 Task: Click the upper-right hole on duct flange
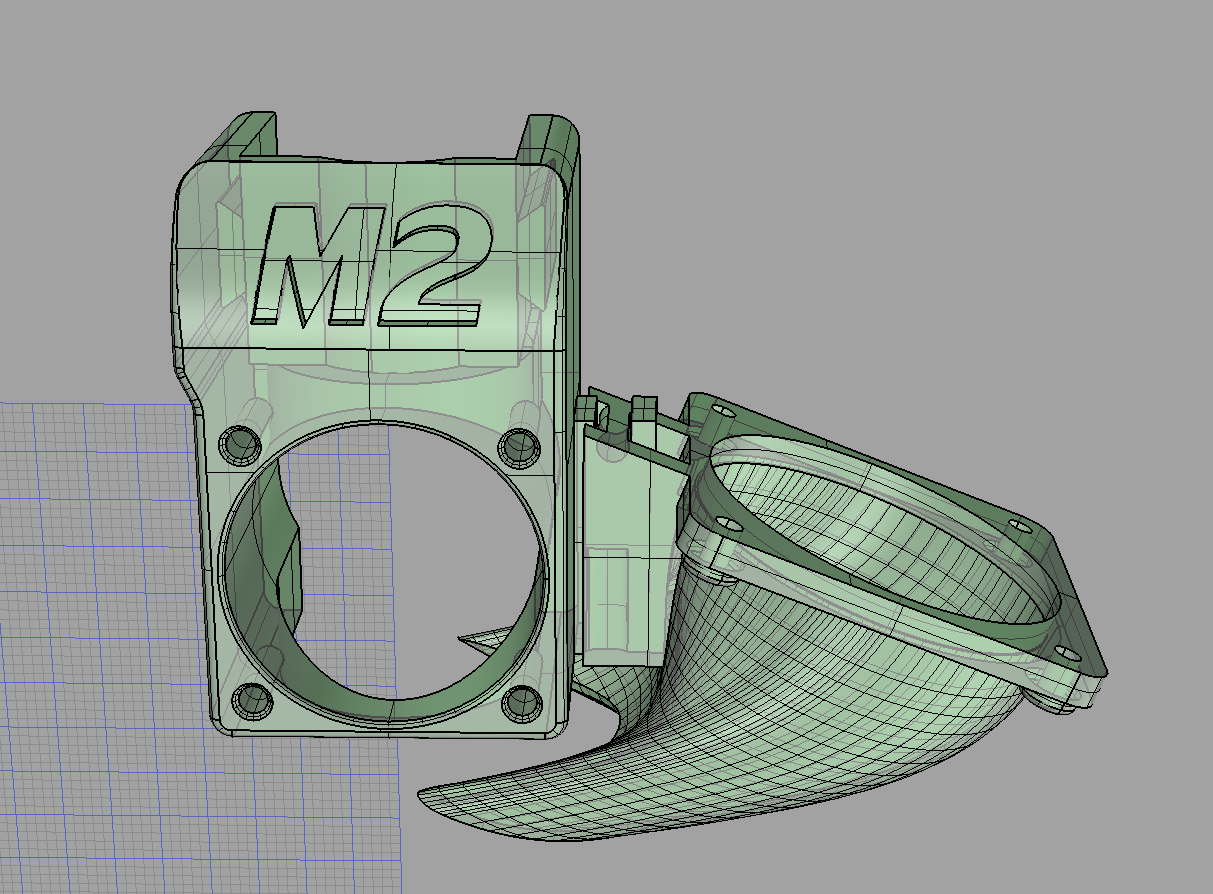click(x=1018, y=524)
